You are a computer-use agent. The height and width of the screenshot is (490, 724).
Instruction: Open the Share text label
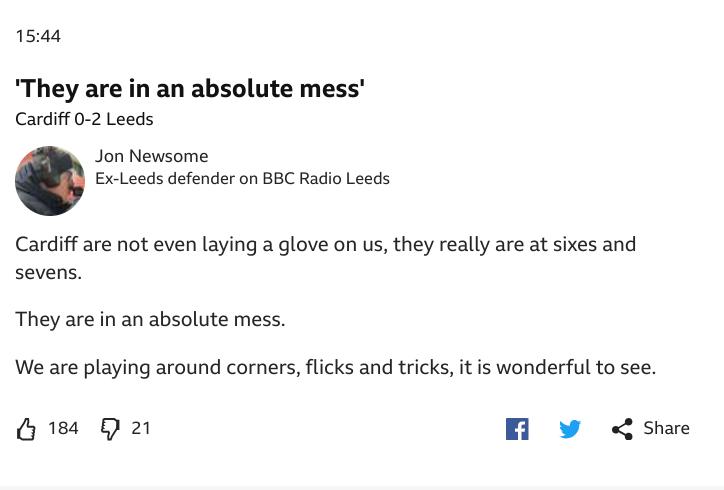[666, 428]
